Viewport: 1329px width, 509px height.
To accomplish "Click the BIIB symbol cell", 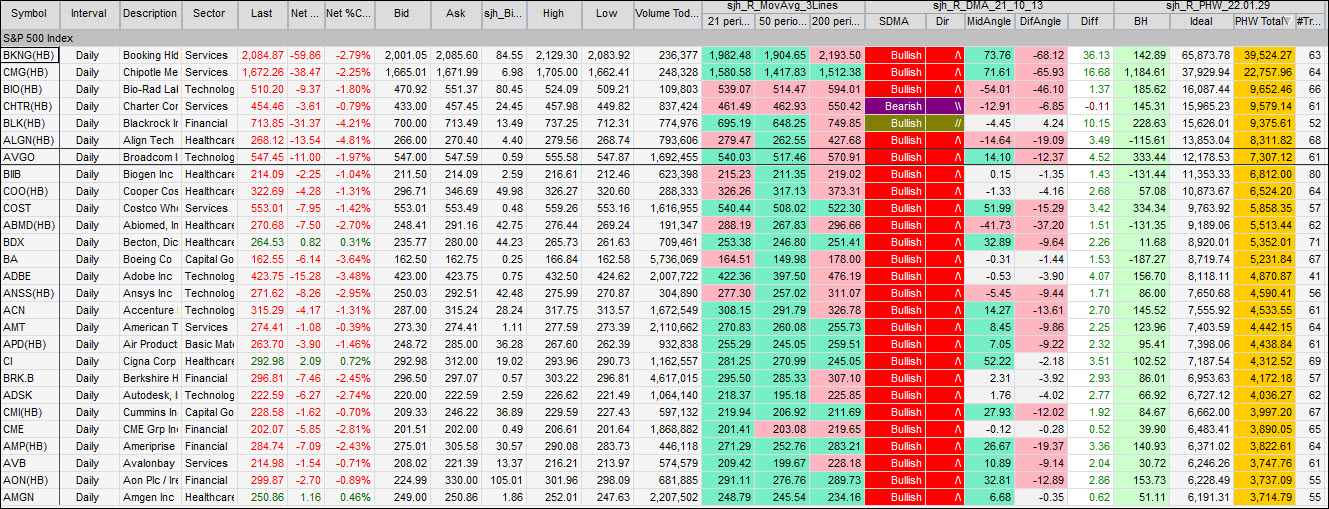I will tap(30, 174).
